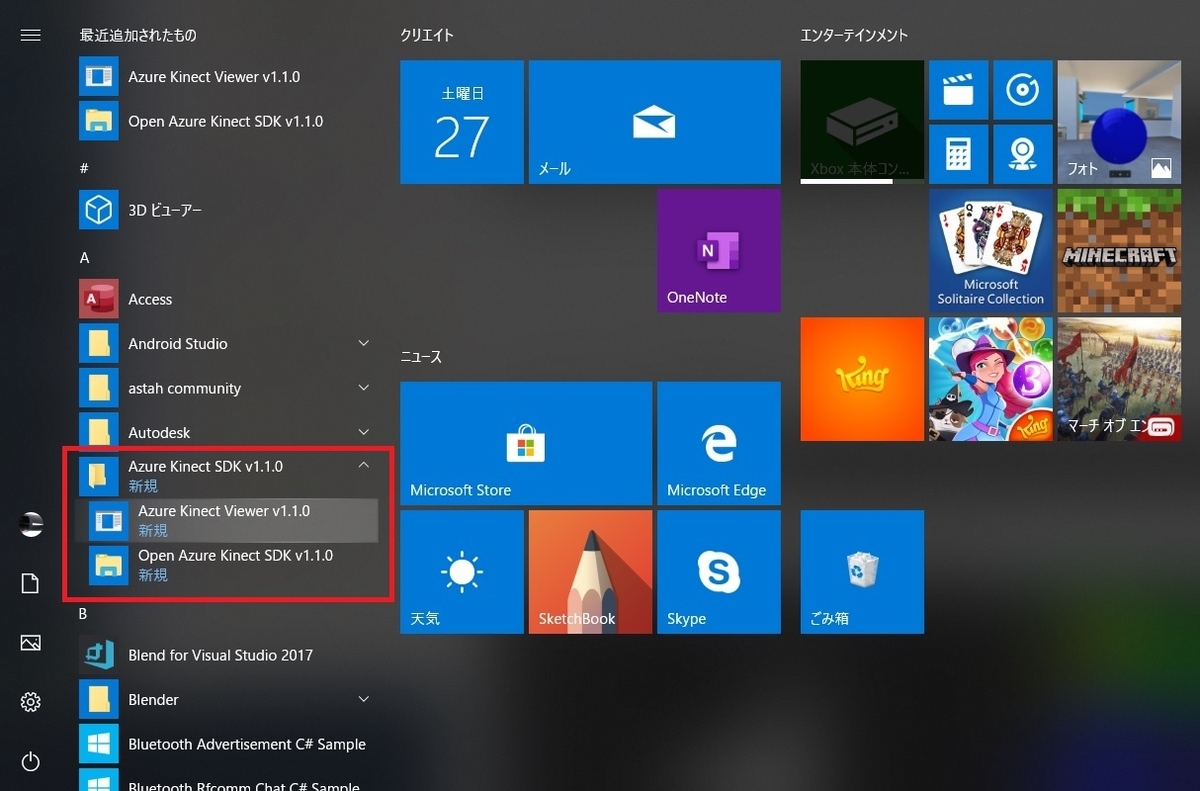
Task: Open the Bubble Witch 3 game tile
Action: (x=990, y=379)
